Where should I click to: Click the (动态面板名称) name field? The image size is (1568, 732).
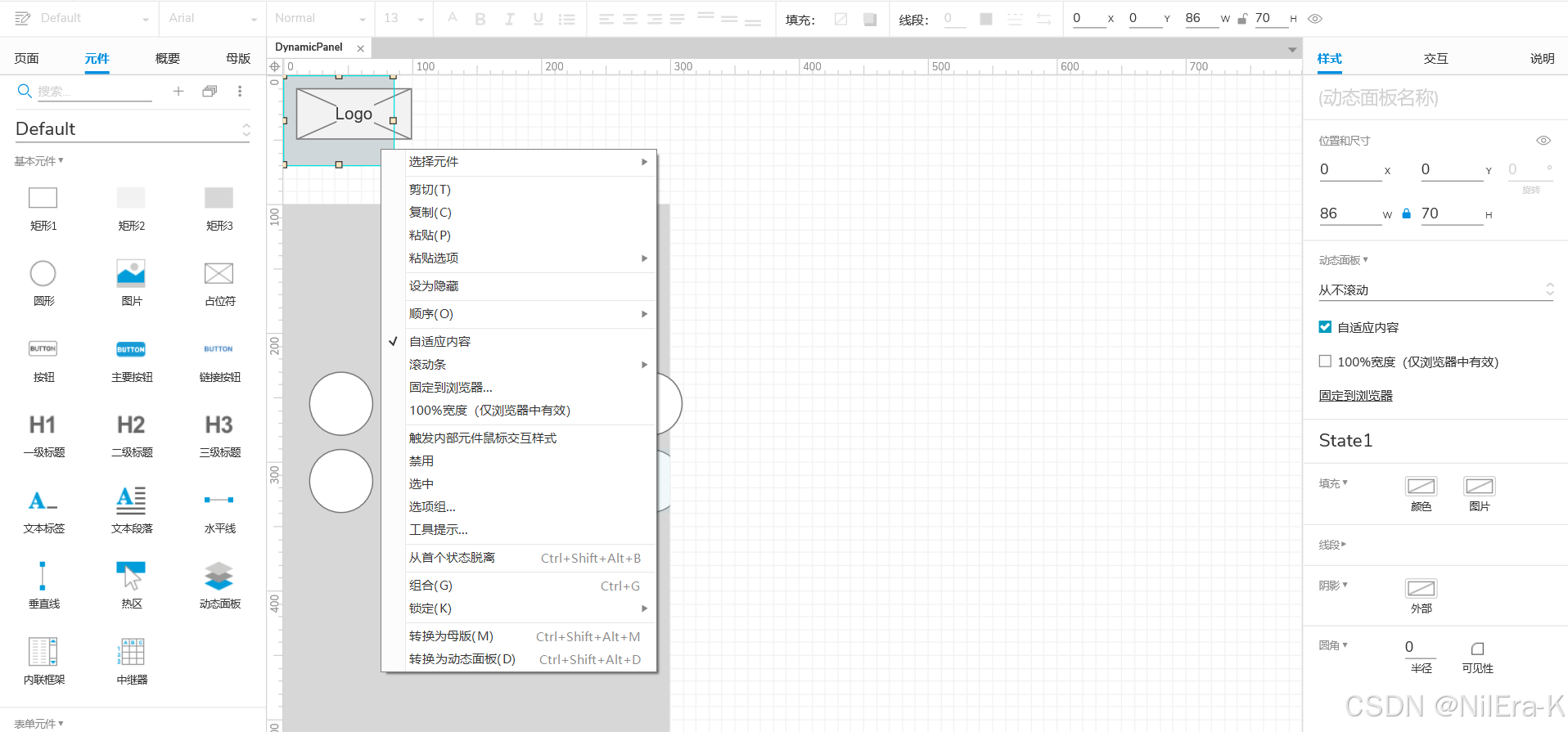click(1435, 98)
